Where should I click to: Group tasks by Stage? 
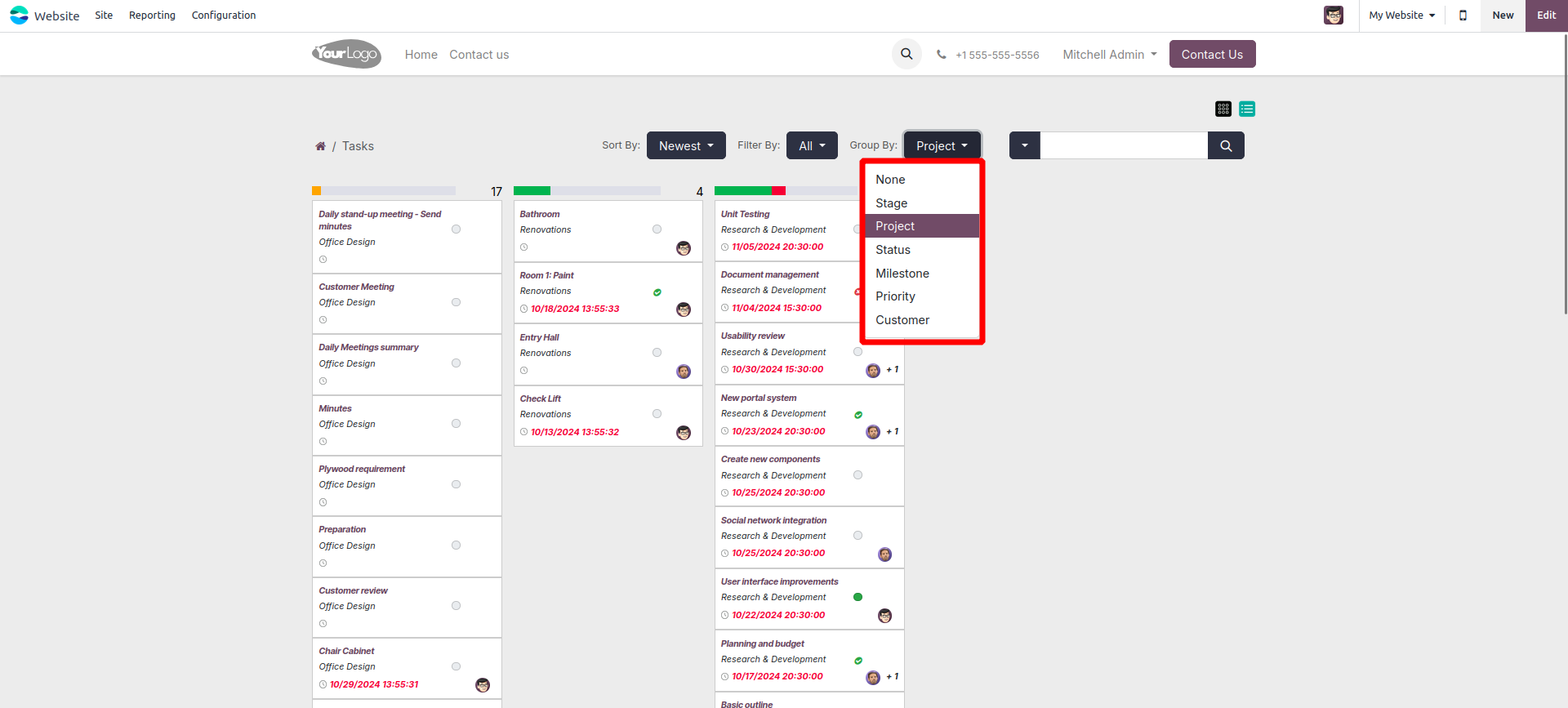(x=922, y=203)
